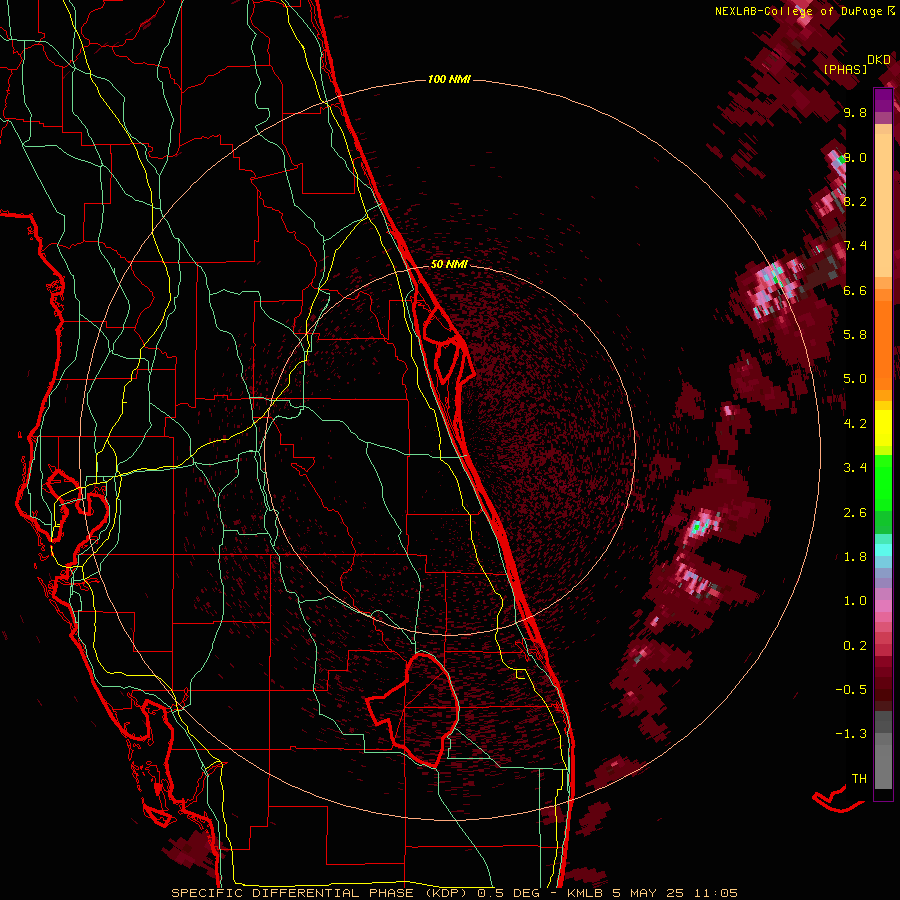Click the 1.8 scale label
This screenshot has height=900, width=900.
[x=855, y=557]
